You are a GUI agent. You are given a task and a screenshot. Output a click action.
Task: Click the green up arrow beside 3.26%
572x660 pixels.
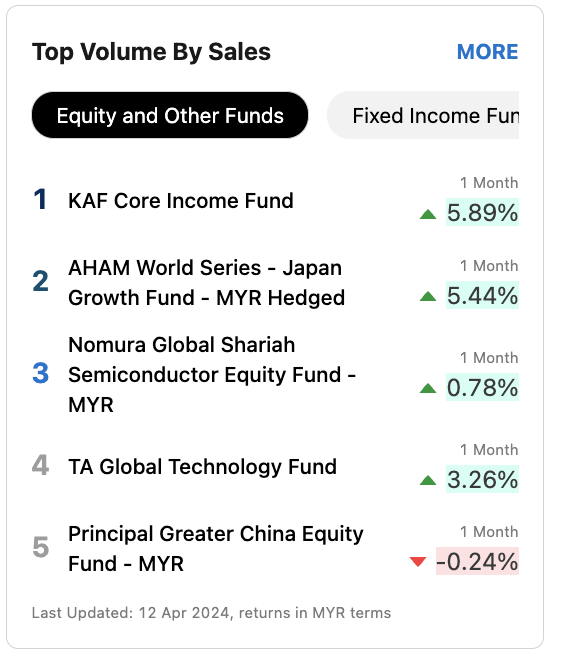428,480
